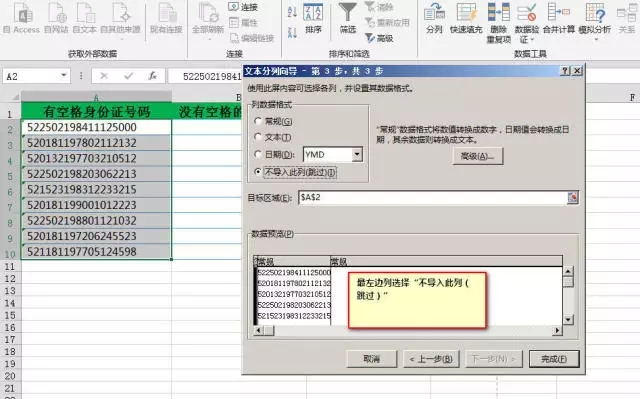Click the Select All corner triangle
The width and height of the screenshot is (640, 399).
pyautogui.click(x=16, y=97)
